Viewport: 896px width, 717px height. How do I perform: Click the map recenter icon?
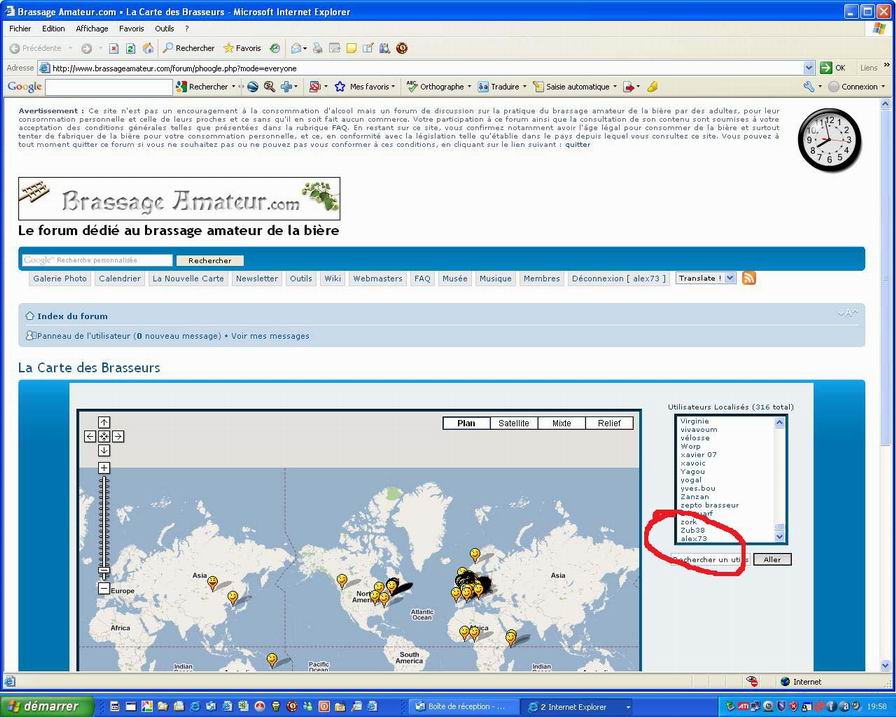coord(104,436)
